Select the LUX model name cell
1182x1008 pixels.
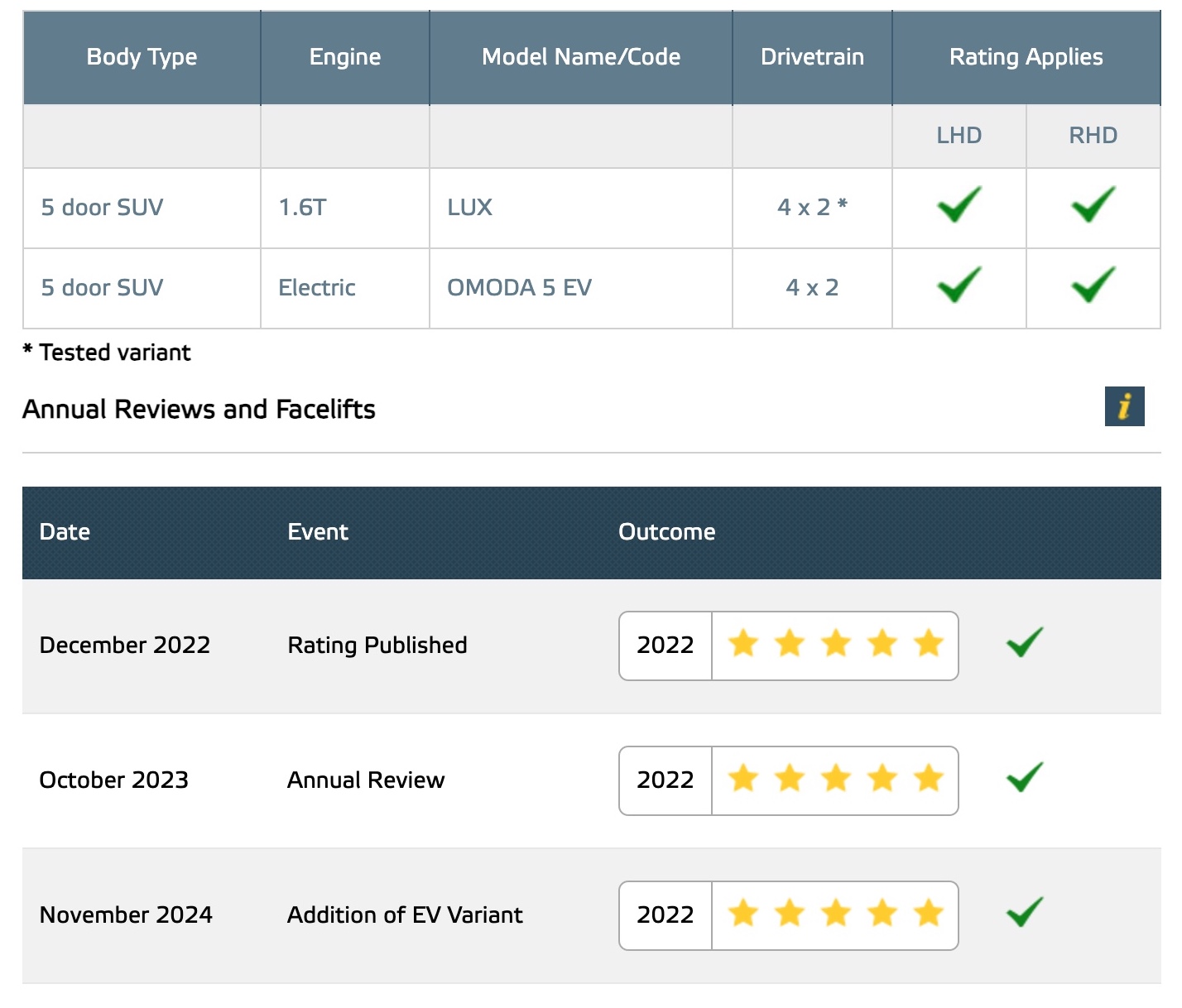coord(581,208)
